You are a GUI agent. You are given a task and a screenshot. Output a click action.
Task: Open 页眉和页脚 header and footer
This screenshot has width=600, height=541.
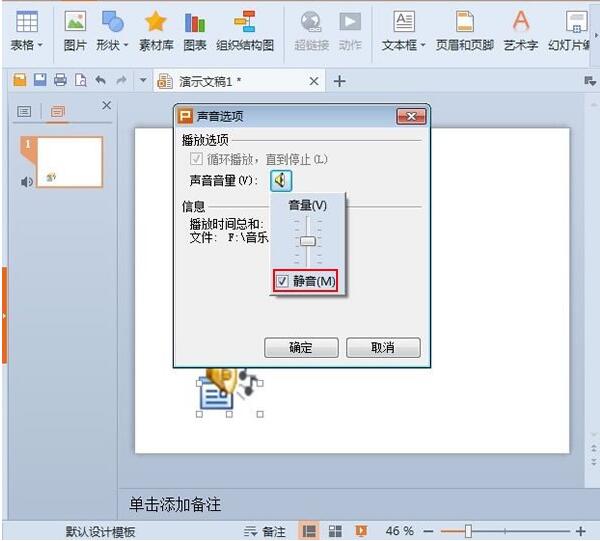click(465, 31)
